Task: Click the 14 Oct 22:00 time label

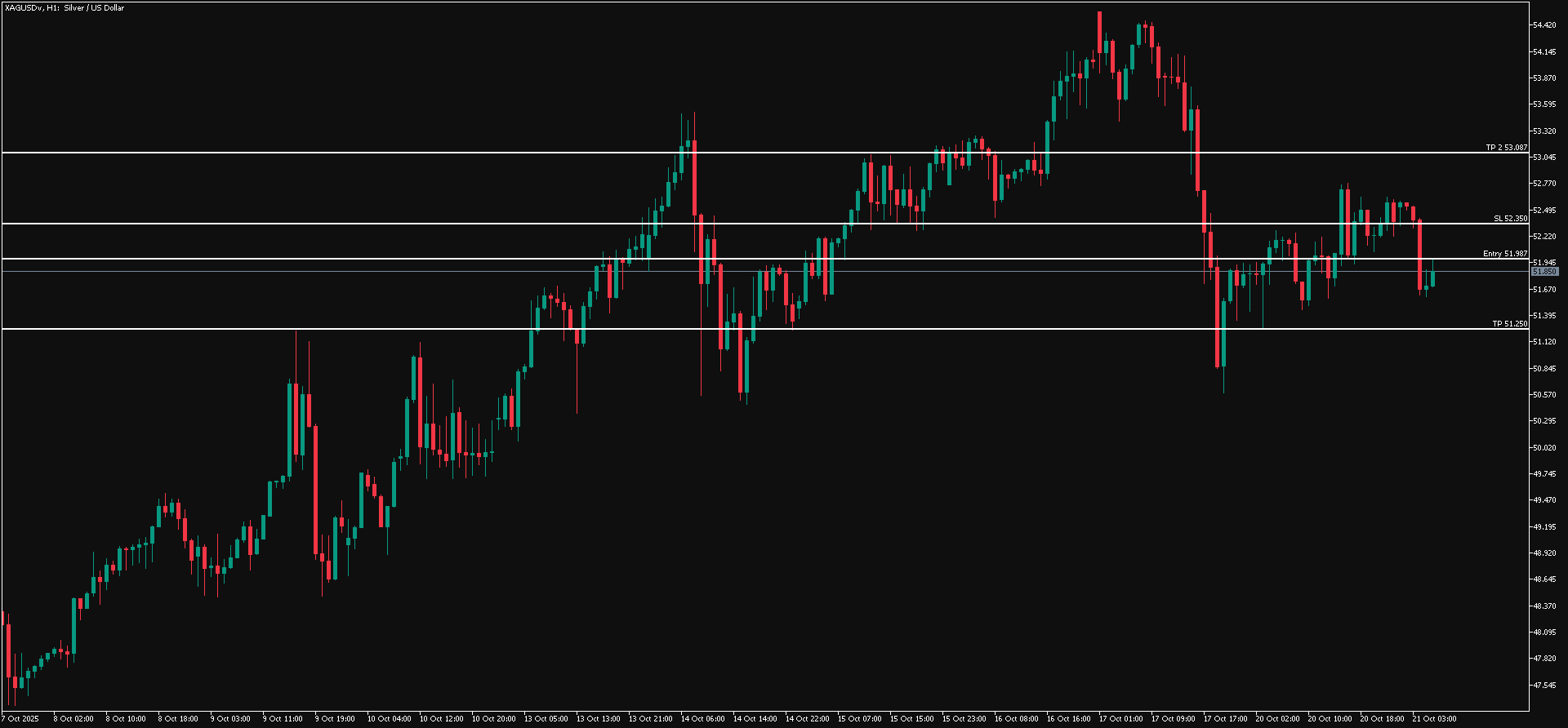Action: click(x=807, y=719)
